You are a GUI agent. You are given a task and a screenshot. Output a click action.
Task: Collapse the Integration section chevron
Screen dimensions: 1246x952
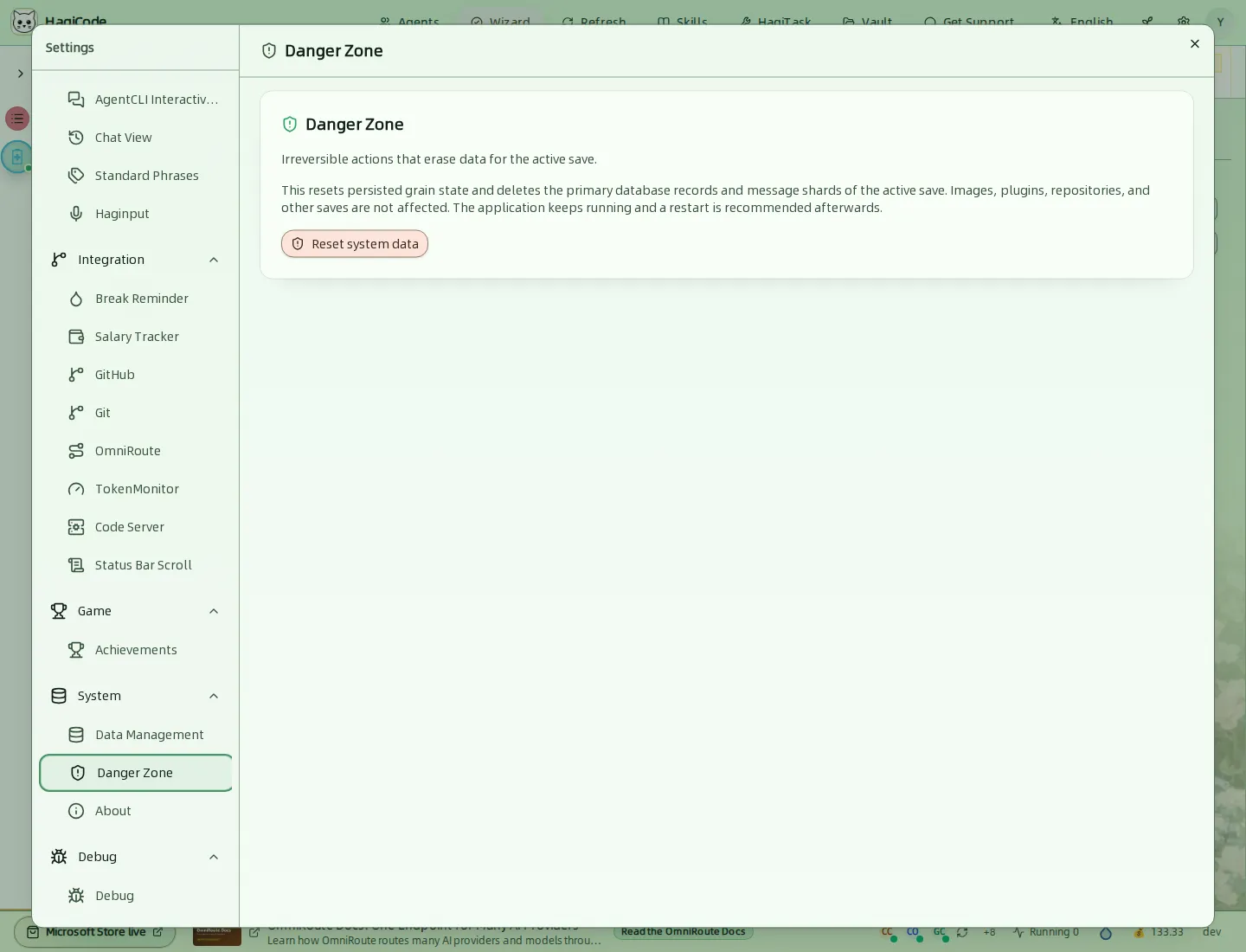[214, 260]
